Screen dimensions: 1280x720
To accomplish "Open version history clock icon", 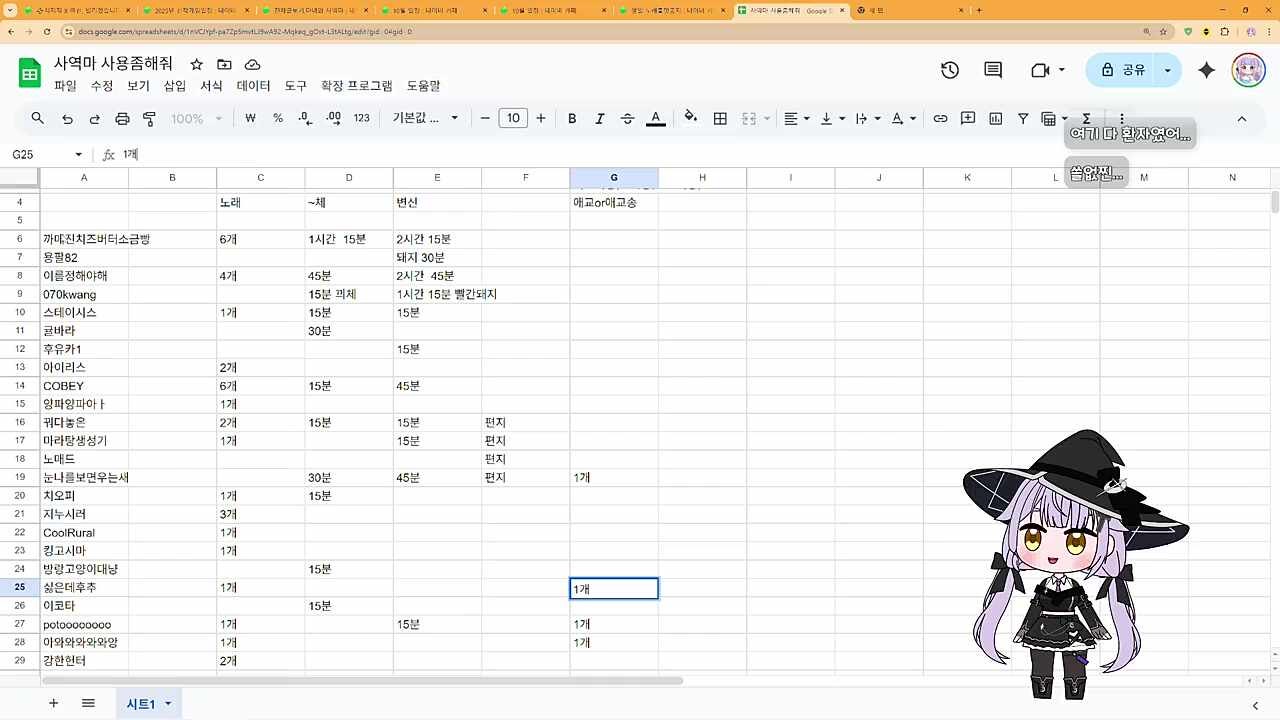I will [x=950, y=70].
